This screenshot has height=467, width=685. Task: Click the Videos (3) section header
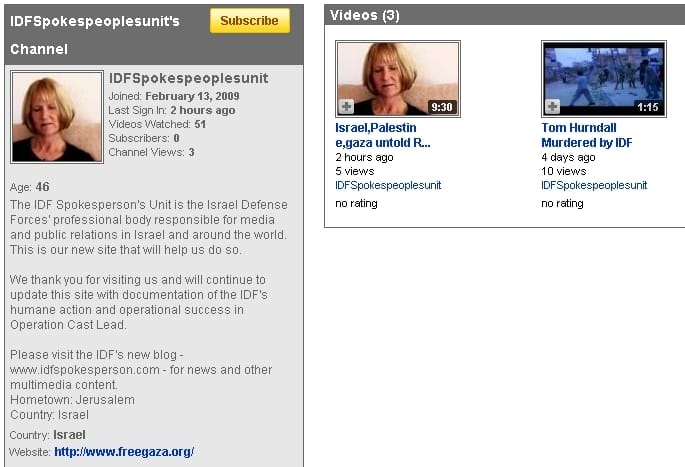pyautogui.click(x=365, y=15)
